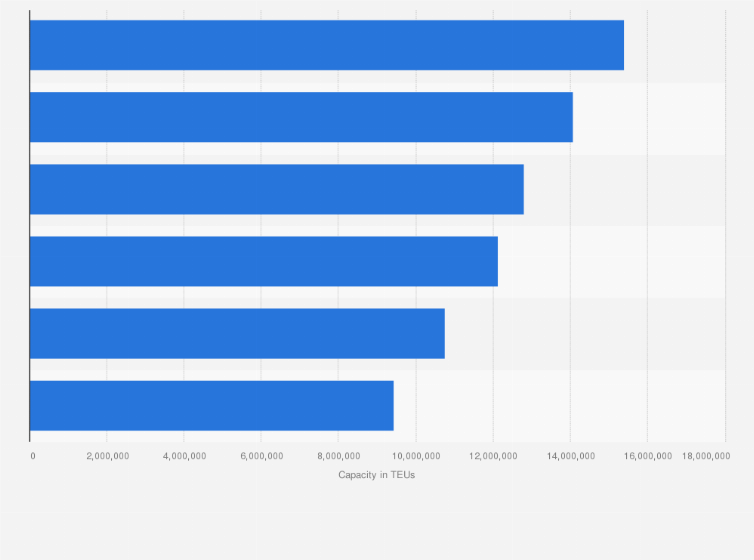Click the 18,000,000 axis label

[706, 456]
